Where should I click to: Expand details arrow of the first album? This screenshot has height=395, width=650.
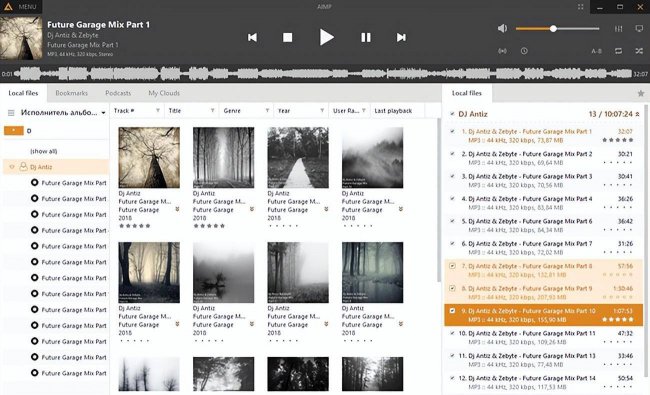pyautogui.click(x=177, y=209)
